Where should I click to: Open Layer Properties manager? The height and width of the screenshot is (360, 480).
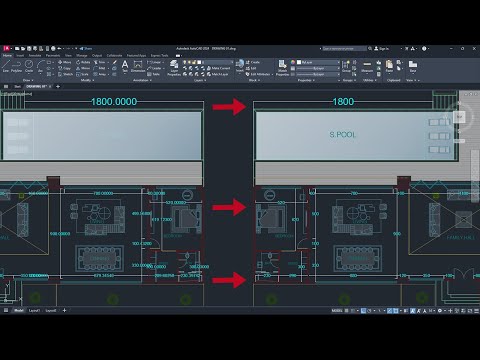tap(174, 68)
